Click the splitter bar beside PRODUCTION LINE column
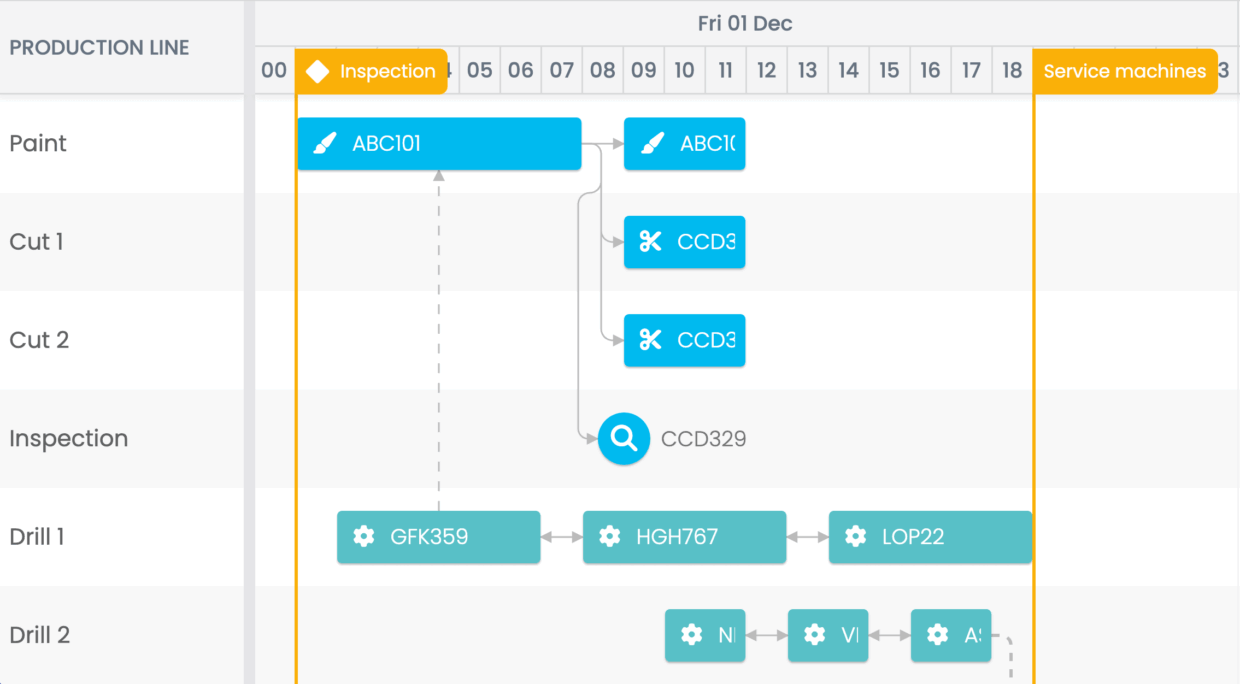 tap(249, 342)
